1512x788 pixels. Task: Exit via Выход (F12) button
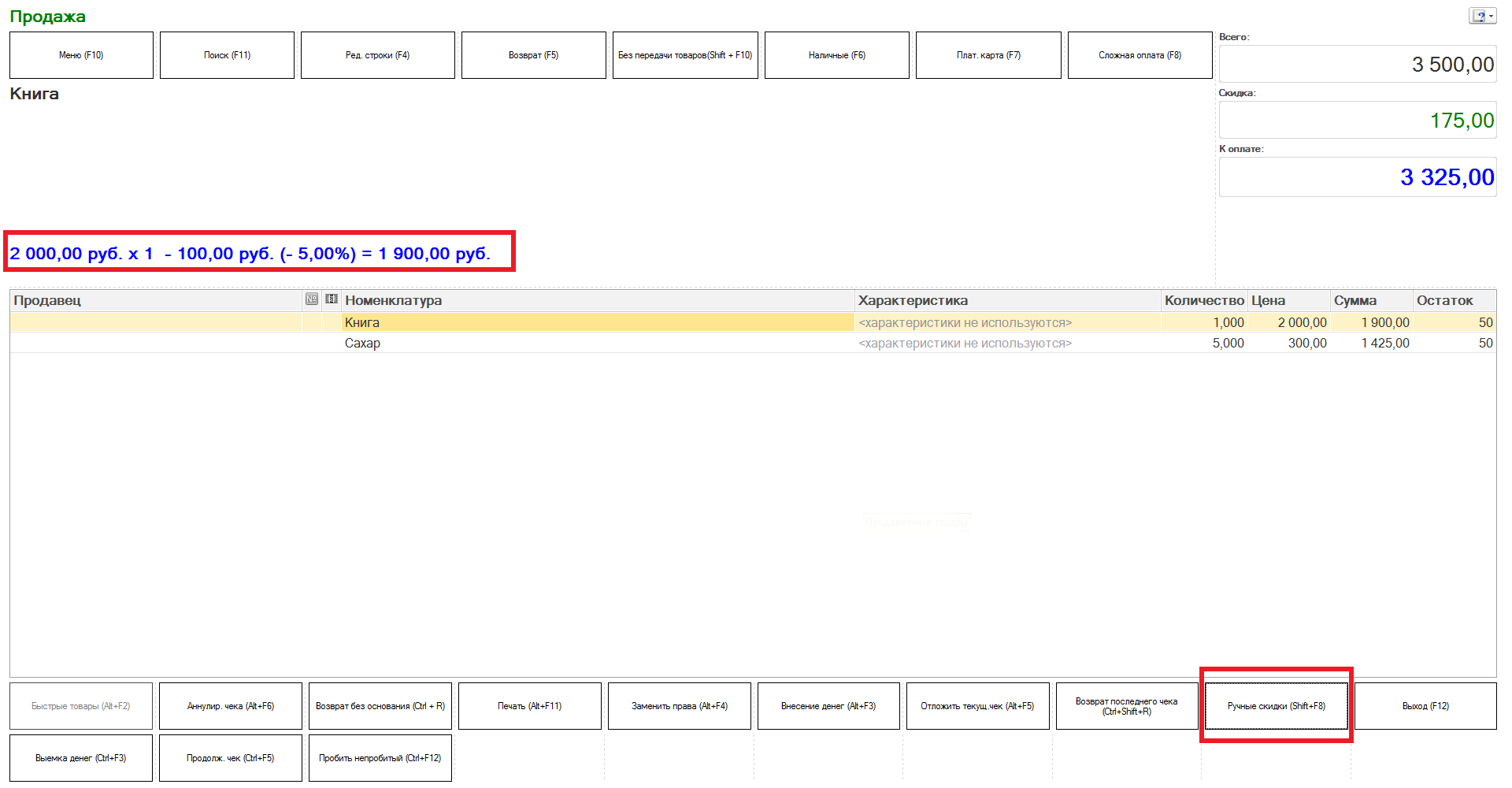[1425, 706]
